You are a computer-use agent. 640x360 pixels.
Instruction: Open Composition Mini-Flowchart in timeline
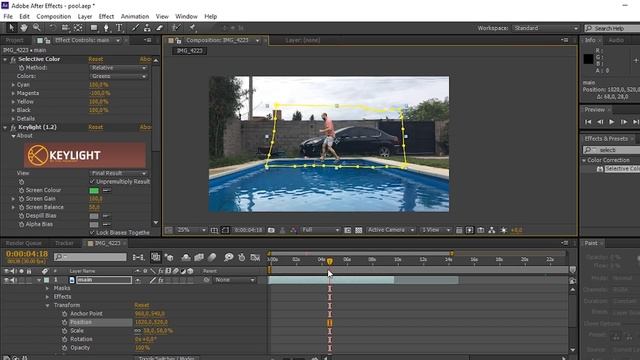click(138, 257)
